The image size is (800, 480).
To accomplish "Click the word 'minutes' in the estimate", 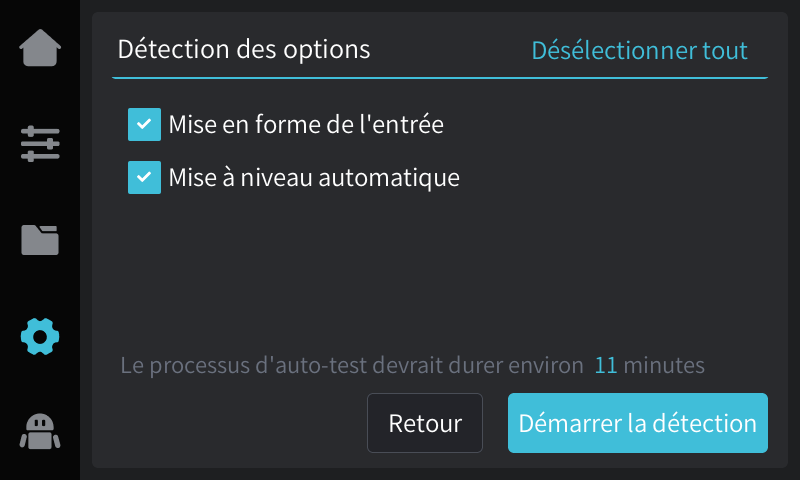I will pos(664,365).
